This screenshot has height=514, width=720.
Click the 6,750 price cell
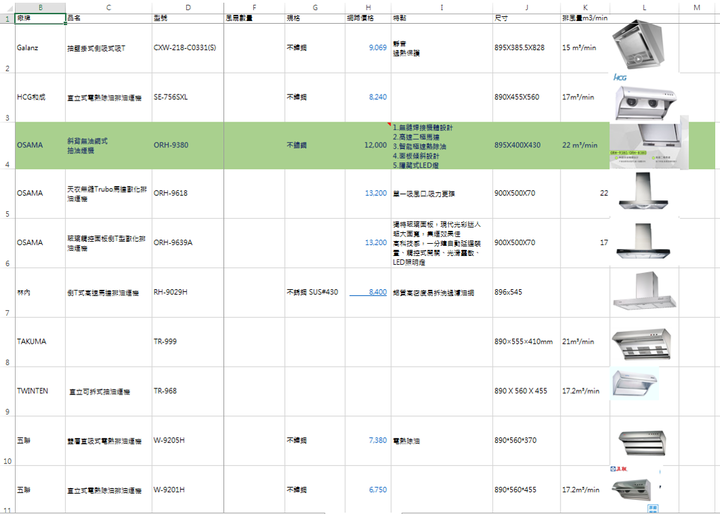pyautogui.click(x=368, y=490)
